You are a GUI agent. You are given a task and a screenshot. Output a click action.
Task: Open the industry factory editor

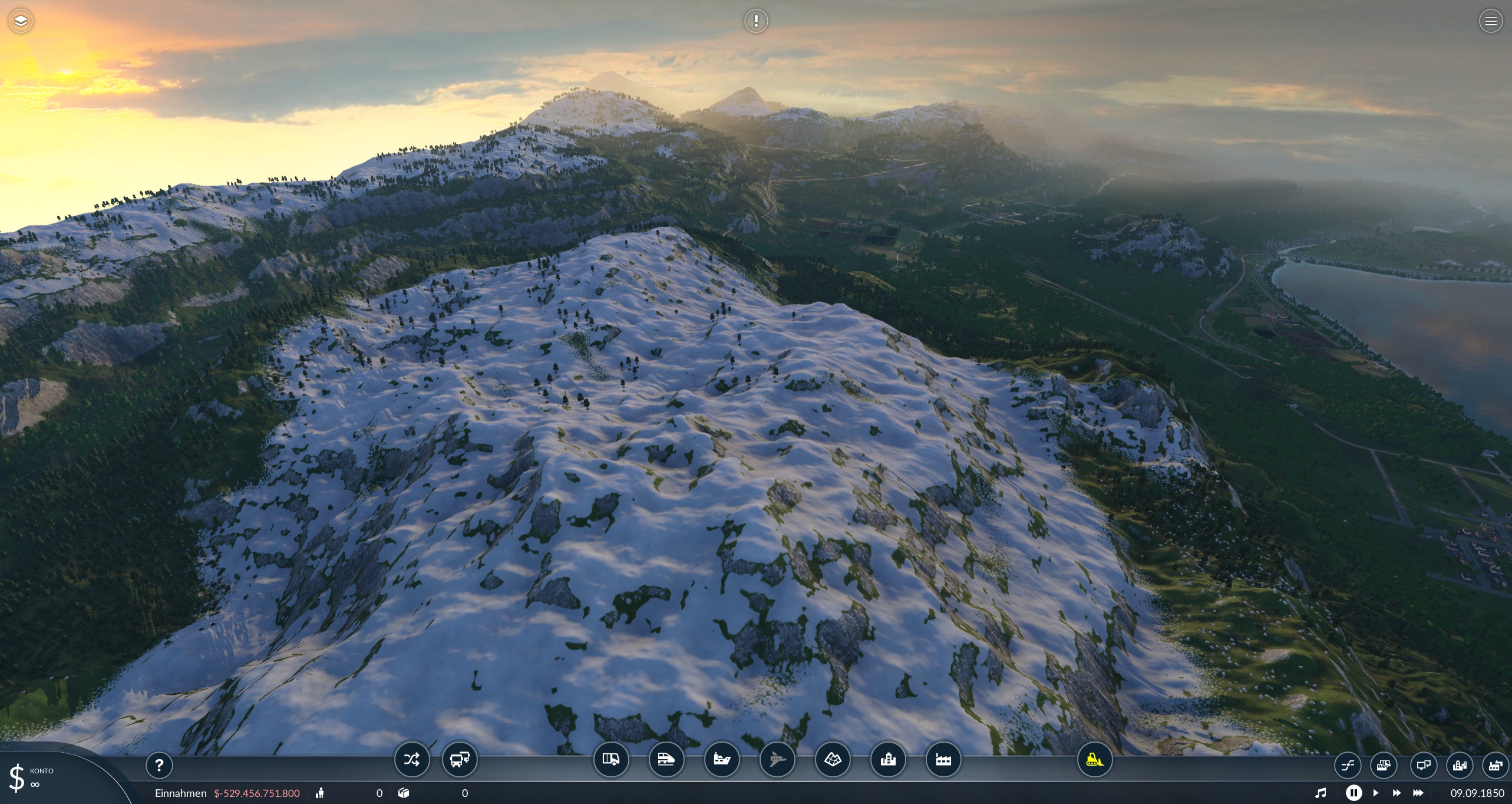943,759
